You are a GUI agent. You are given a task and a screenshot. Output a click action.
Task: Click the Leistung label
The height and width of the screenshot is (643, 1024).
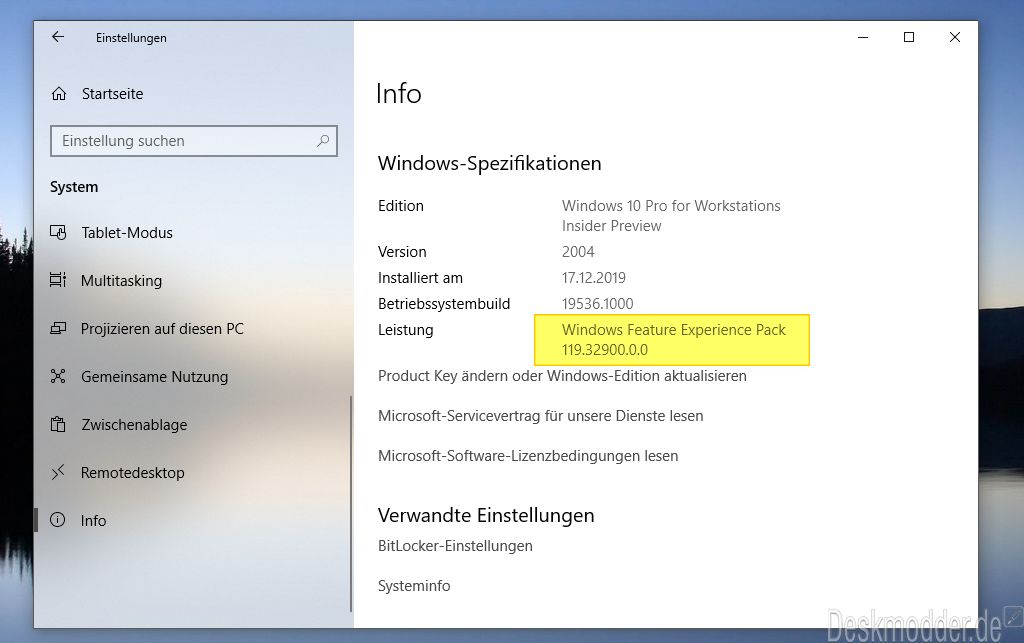pos(406,330)
